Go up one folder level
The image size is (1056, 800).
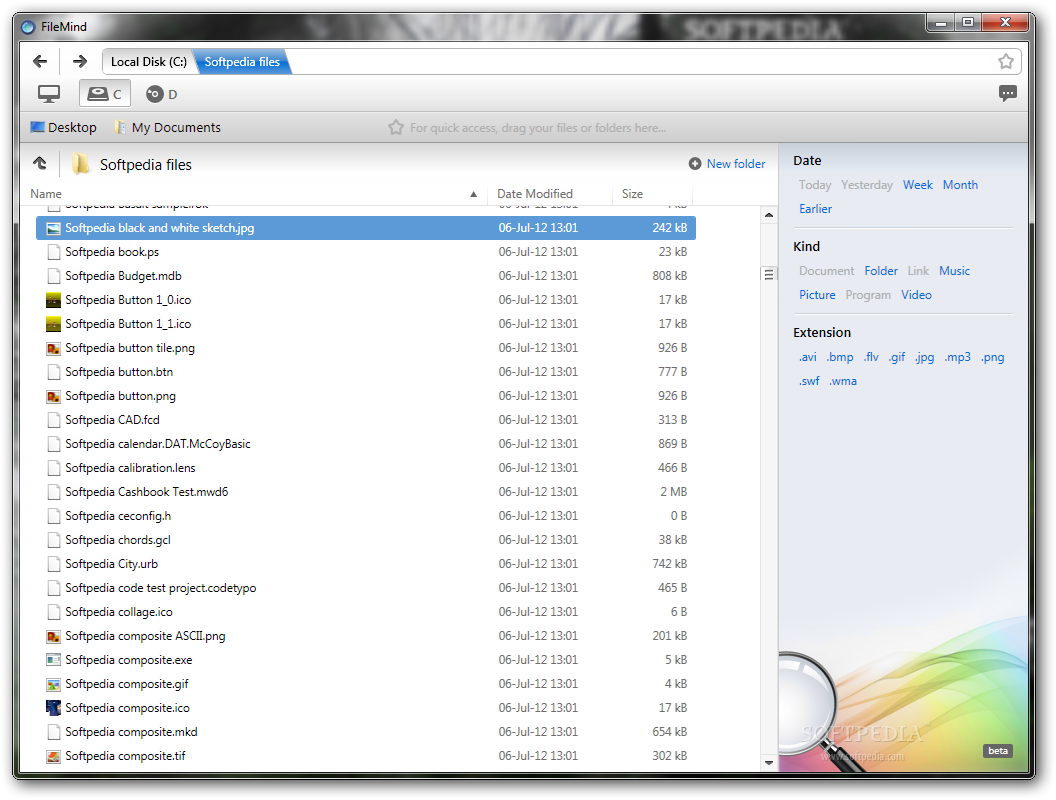(40, 163)
